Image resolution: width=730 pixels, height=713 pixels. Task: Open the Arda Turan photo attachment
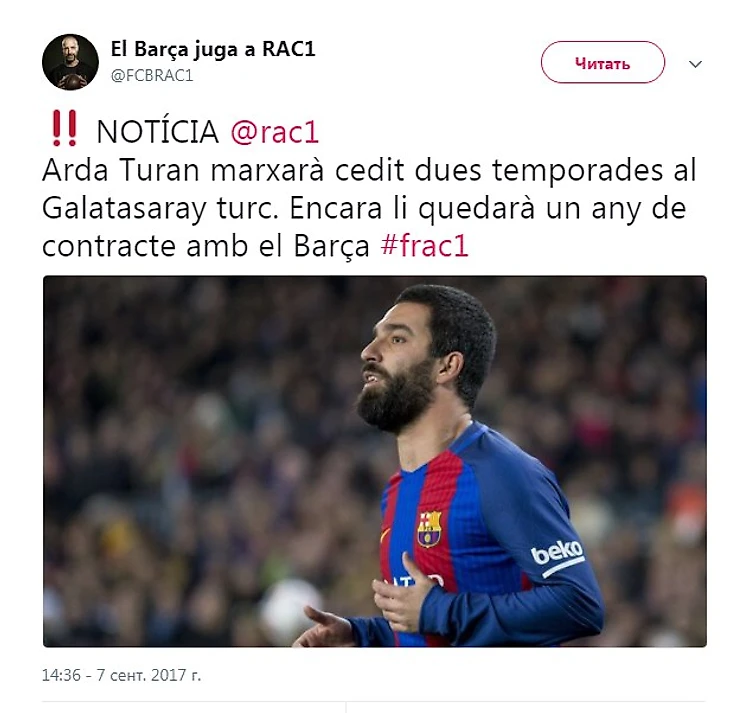pyautogui.click(x=375, y=461)
